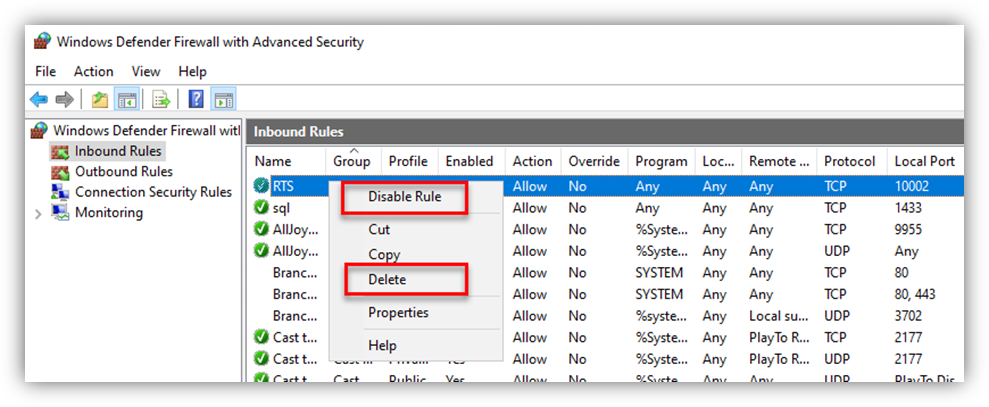Click the Monitoring node monitor icon
The height and width of the screenshot is (407, 989).
click(x=60, y=213)
